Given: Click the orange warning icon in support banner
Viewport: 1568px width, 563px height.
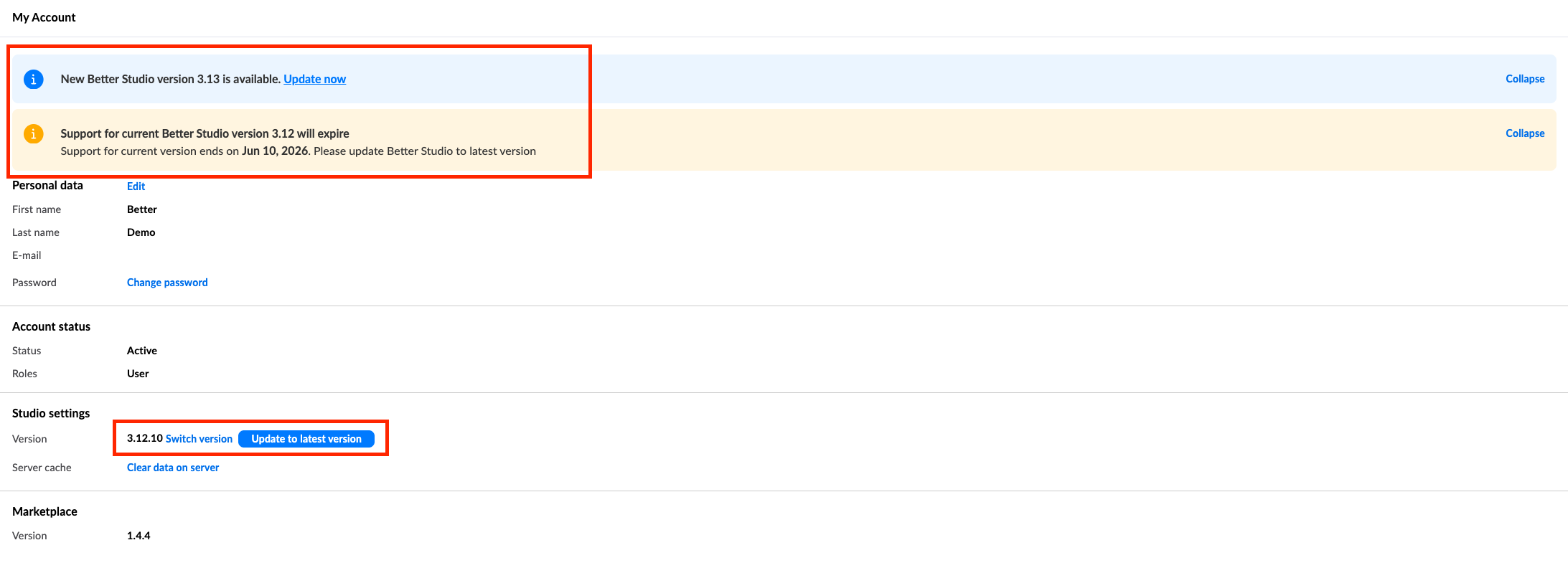Looking at the screenshot, I should 34,133.
